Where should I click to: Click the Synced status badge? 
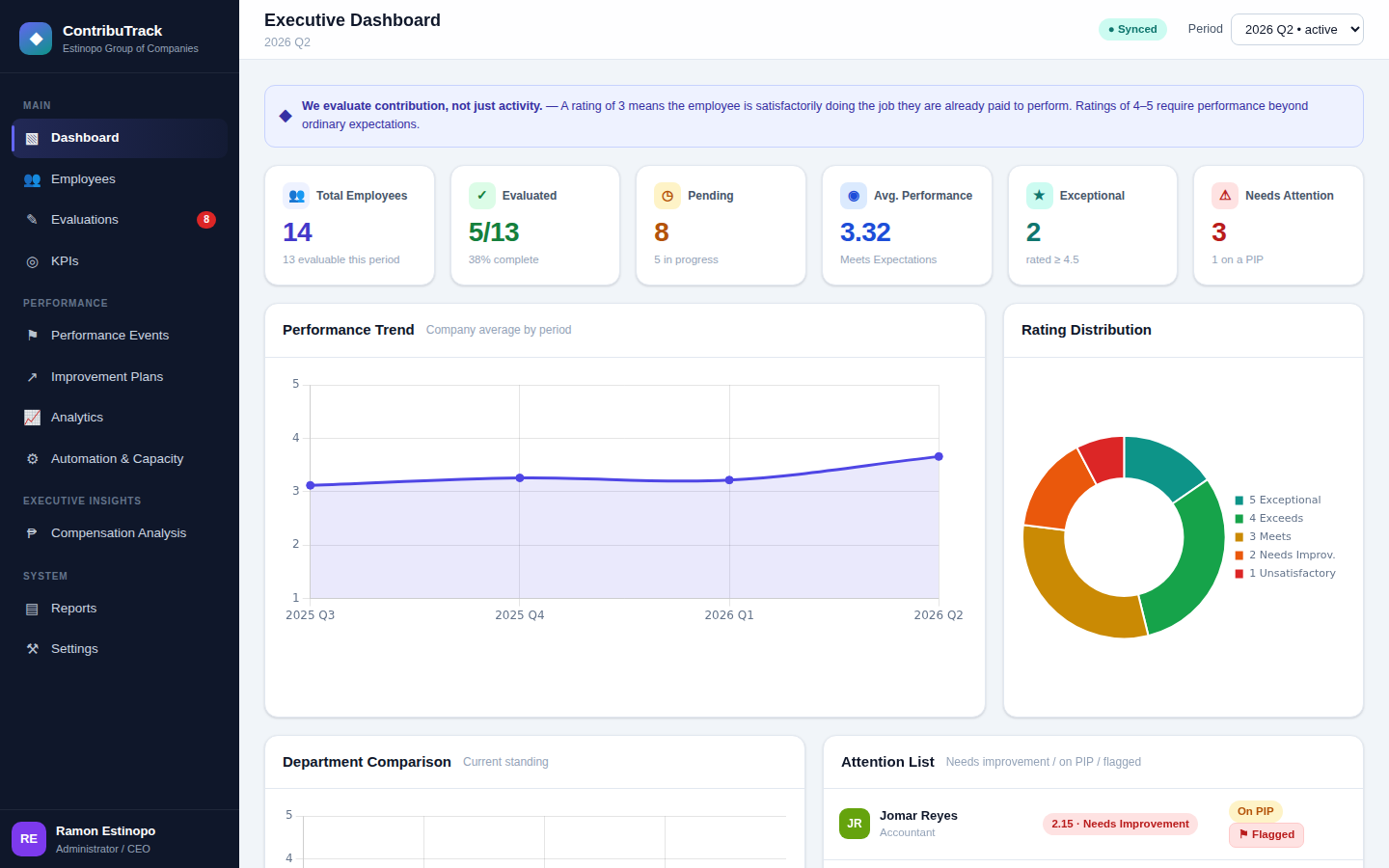click(x=1132, y=29)
